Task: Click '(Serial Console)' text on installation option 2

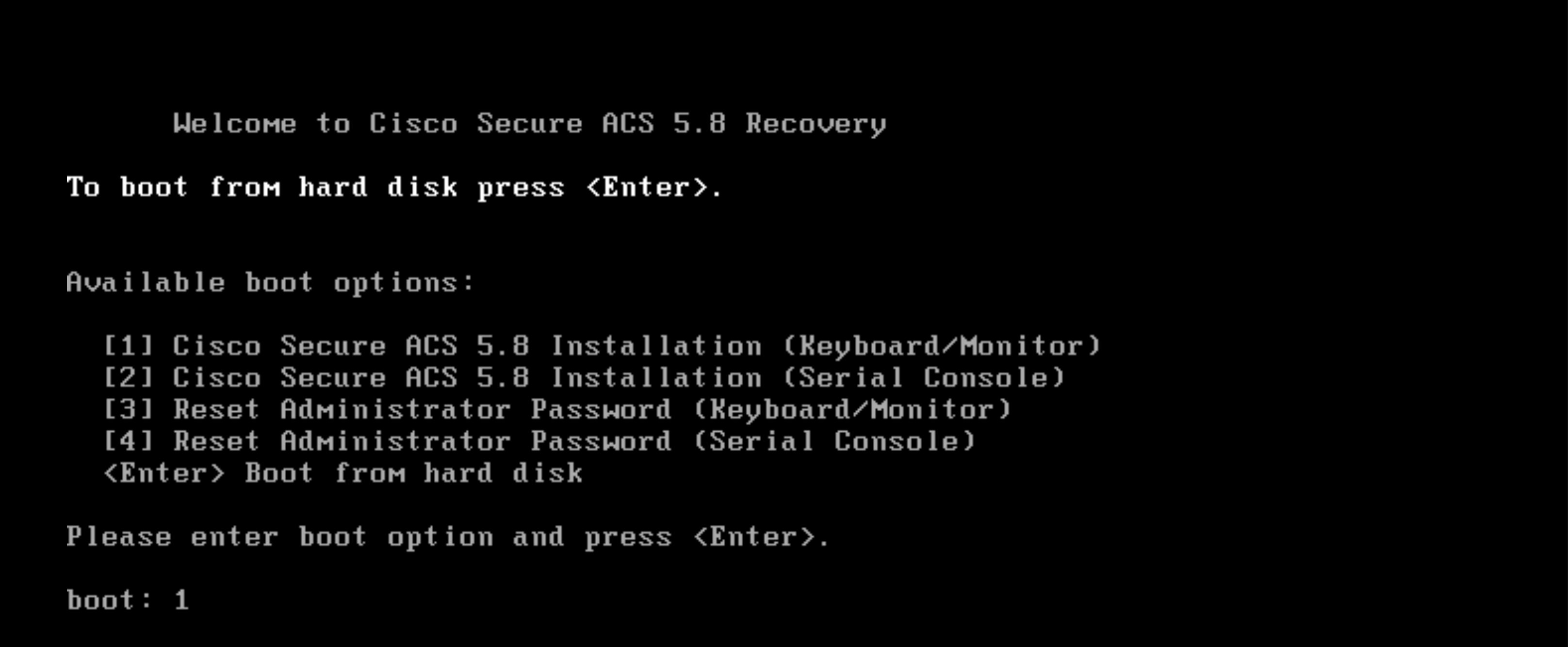Action: click(x=924, y=377)
